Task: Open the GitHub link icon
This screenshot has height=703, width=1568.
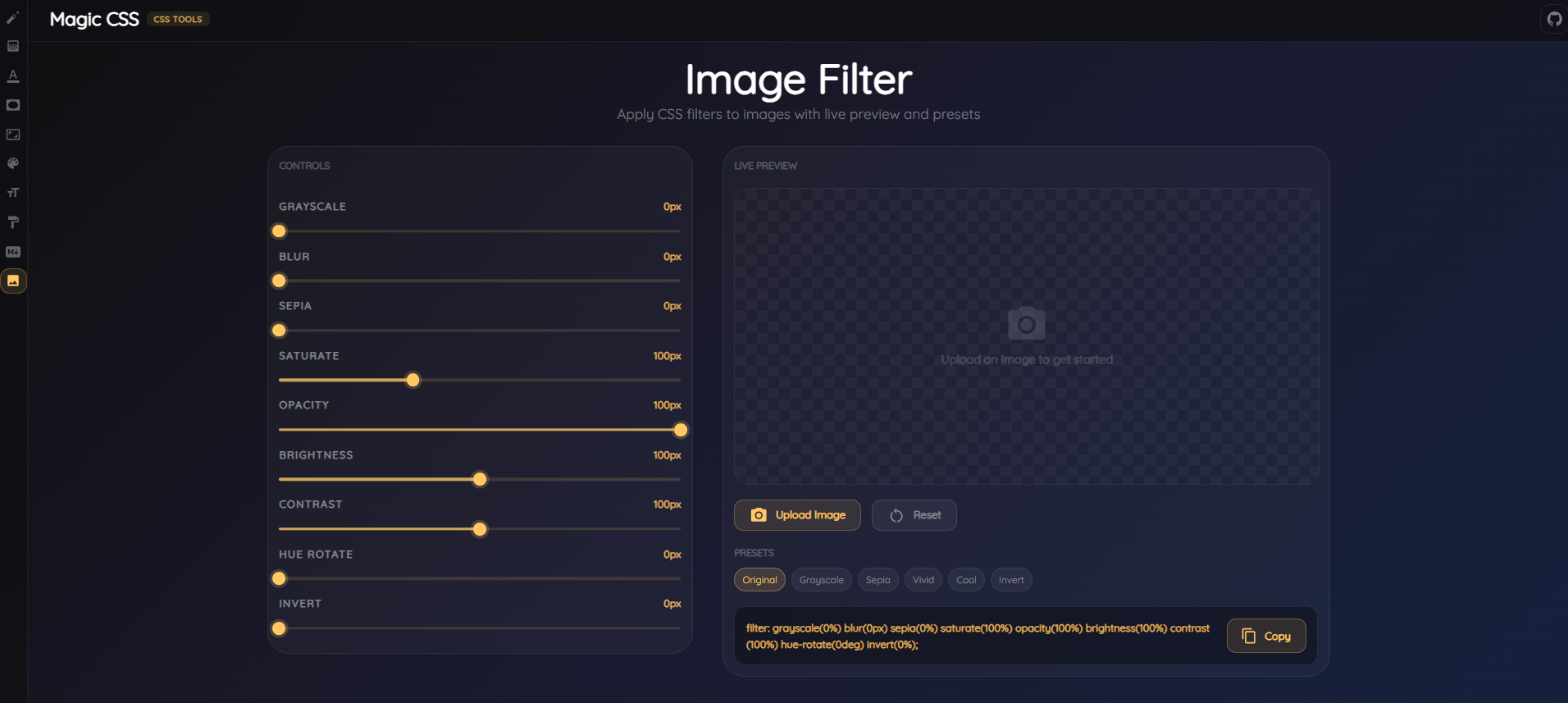Action: coord(1554,19)
